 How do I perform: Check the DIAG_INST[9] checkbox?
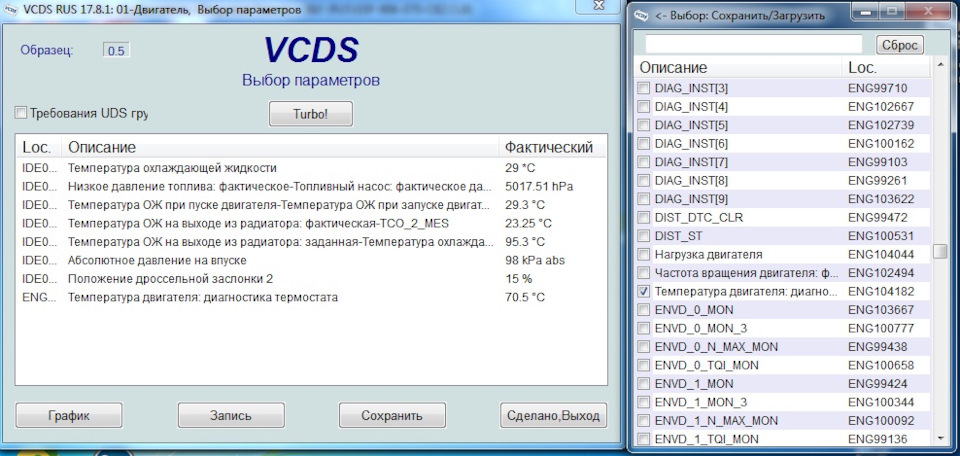643,199
